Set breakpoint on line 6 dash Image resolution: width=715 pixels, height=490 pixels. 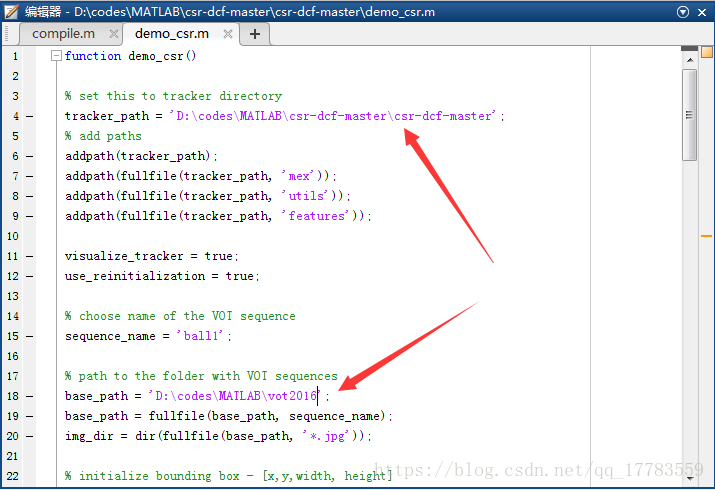point(29,156)
